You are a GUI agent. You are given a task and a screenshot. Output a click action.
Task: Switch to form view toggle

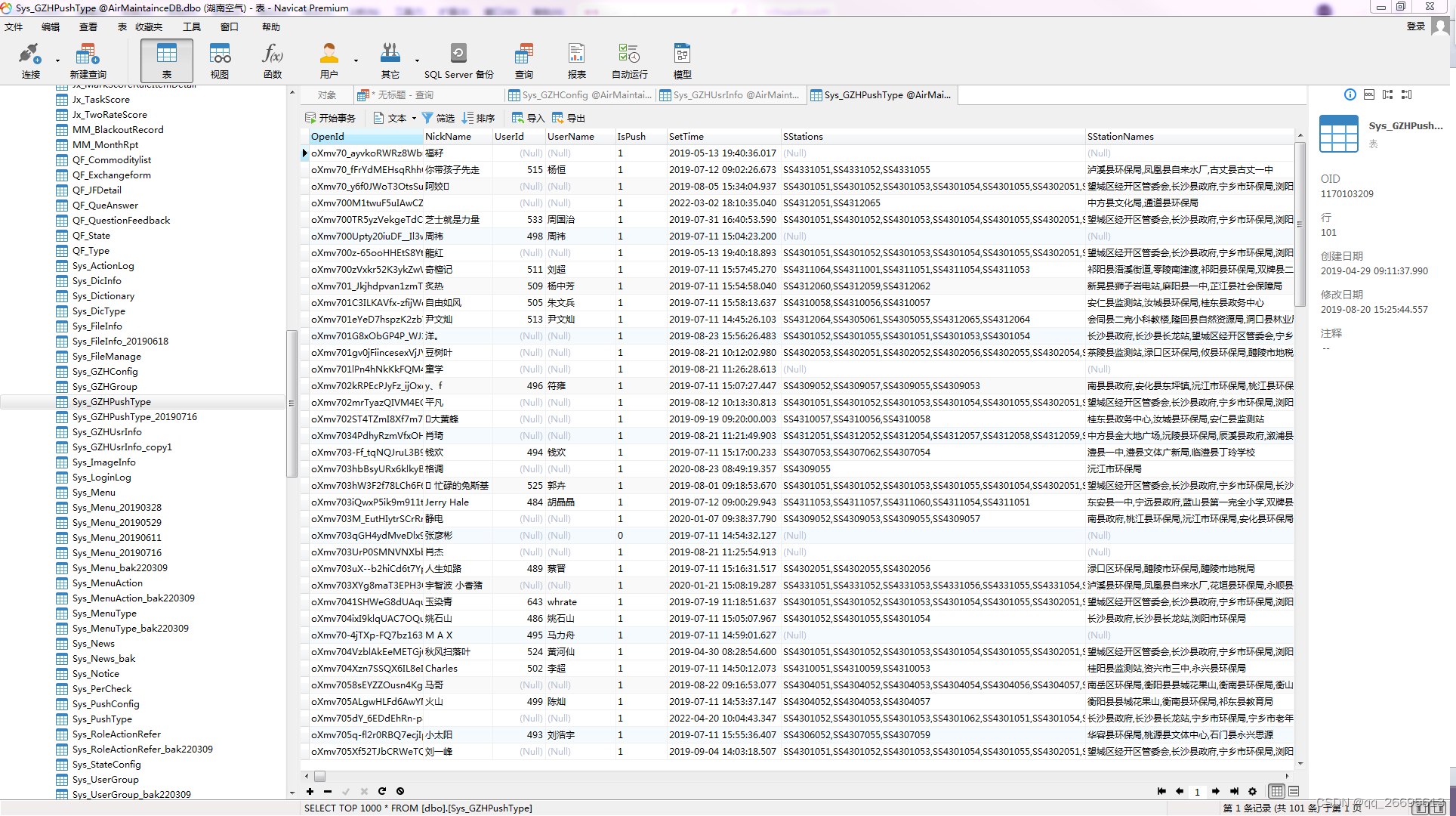[1294, 791]
